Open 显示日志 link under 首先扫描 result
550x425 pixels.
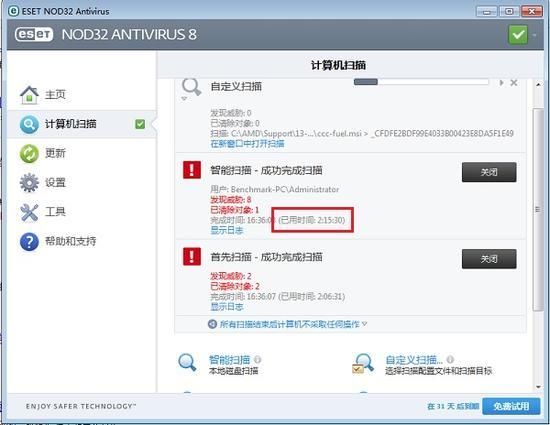tap(227, 307)
